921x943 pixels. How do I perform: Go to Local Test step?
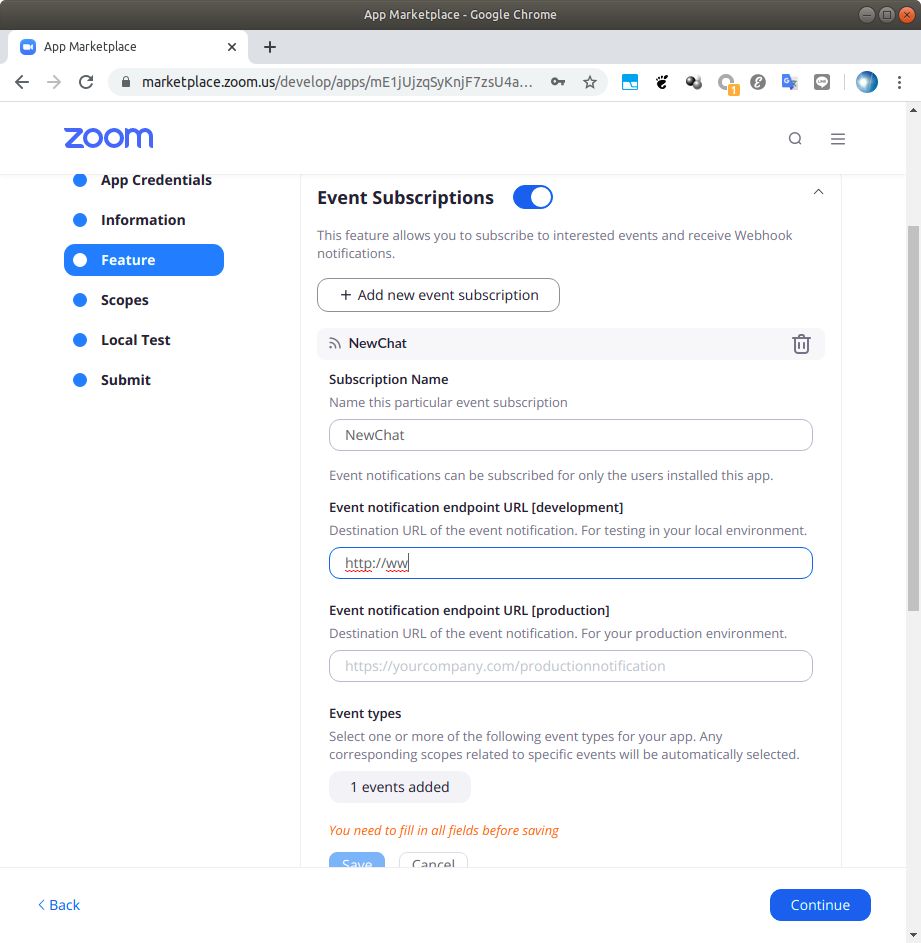[x=135, y=340]
